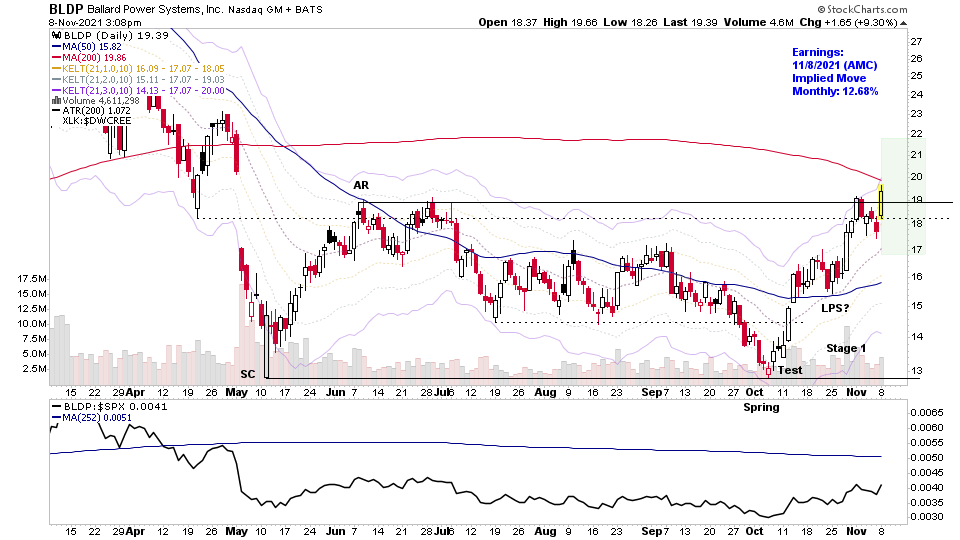This screenshot has height=540, width=960.
Task: Click the Last 19.39 value
Action: tap(690, 23)
